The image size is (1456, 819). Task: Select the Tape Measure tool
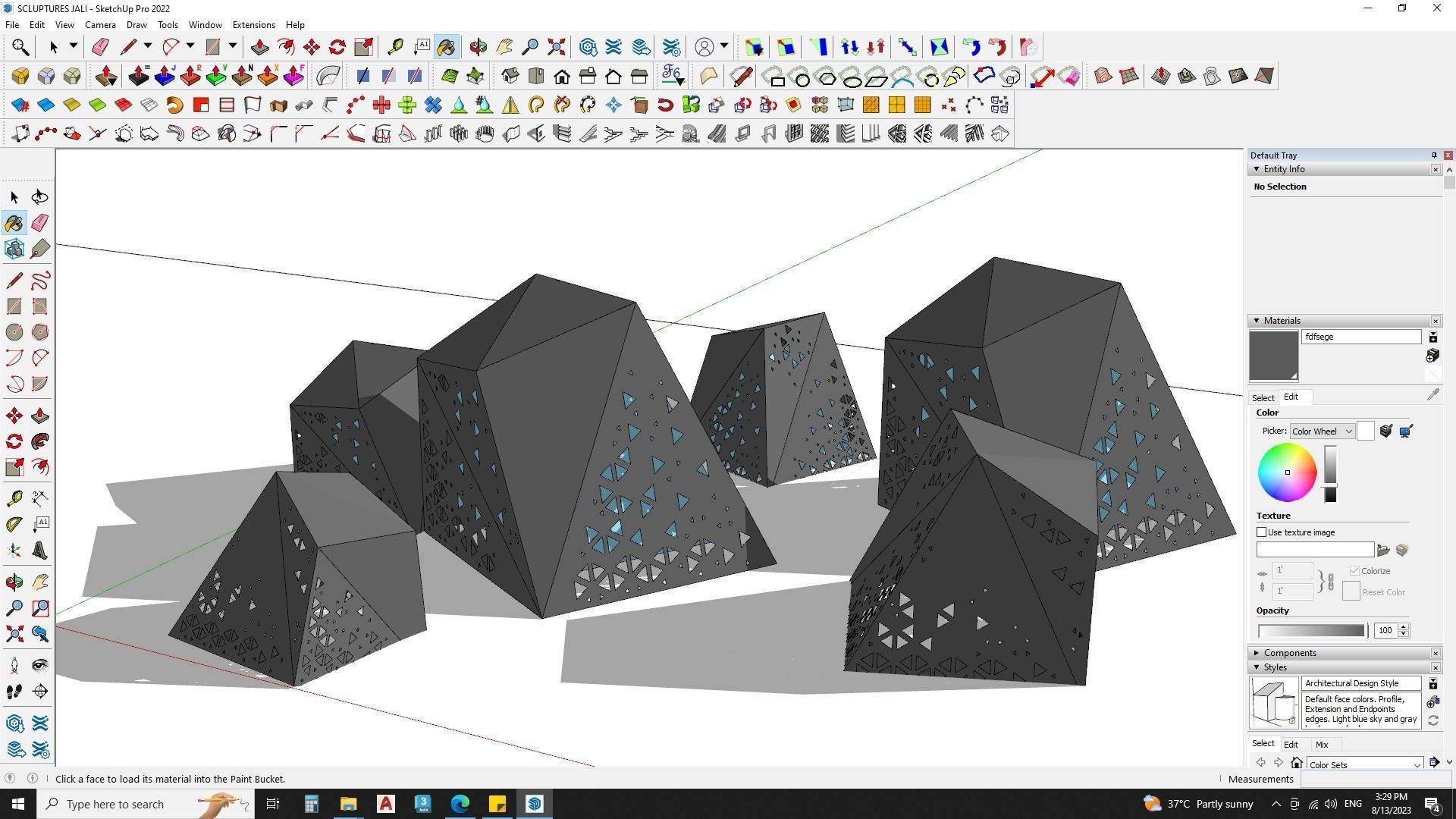(x=14, y=498)
